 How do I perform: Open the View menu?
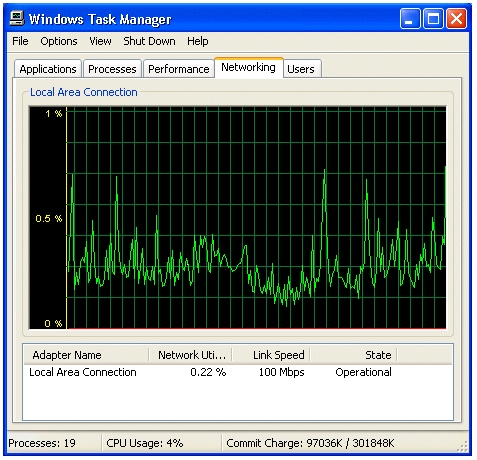(100, 41)
